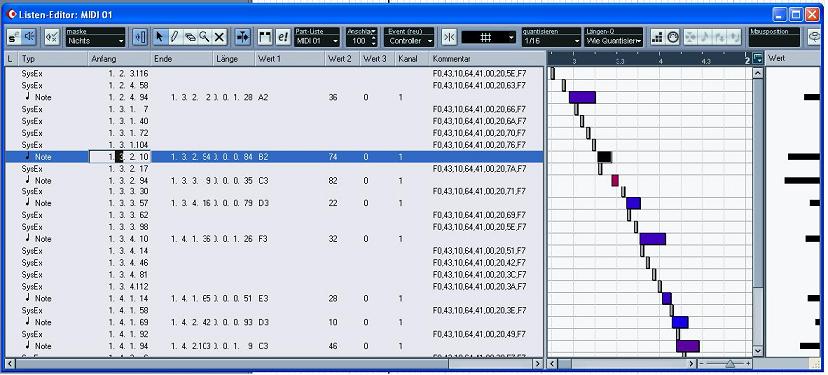
Task: Select the Mute X tool
Action: tap(219, 37)
